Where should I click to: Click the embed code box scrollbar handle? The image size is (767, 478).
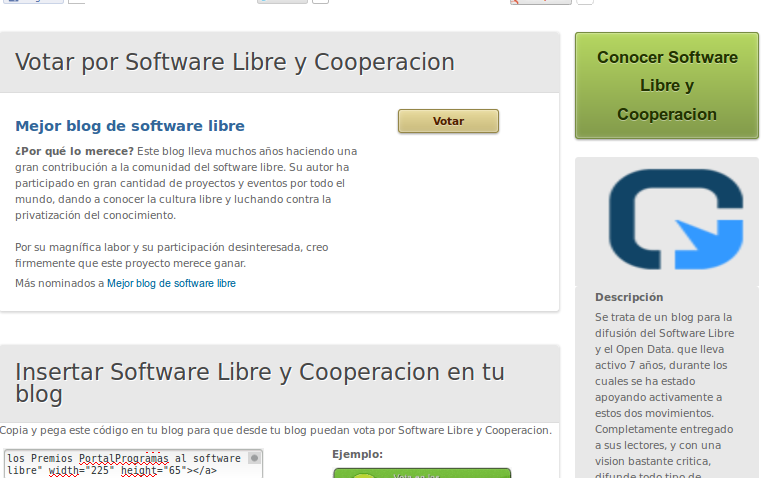[x=255, y=458]
